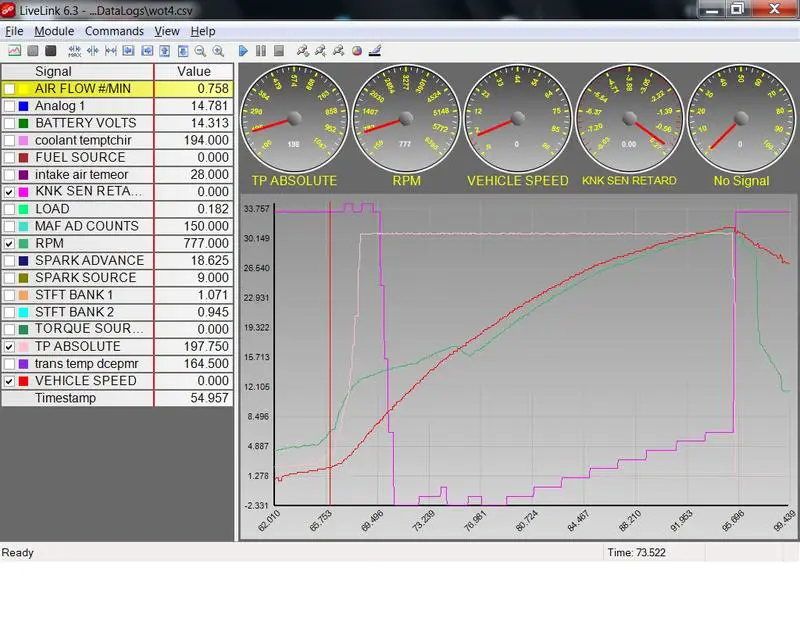
Task: Select the STFT BANK 2 signal name
Action: 74,312
